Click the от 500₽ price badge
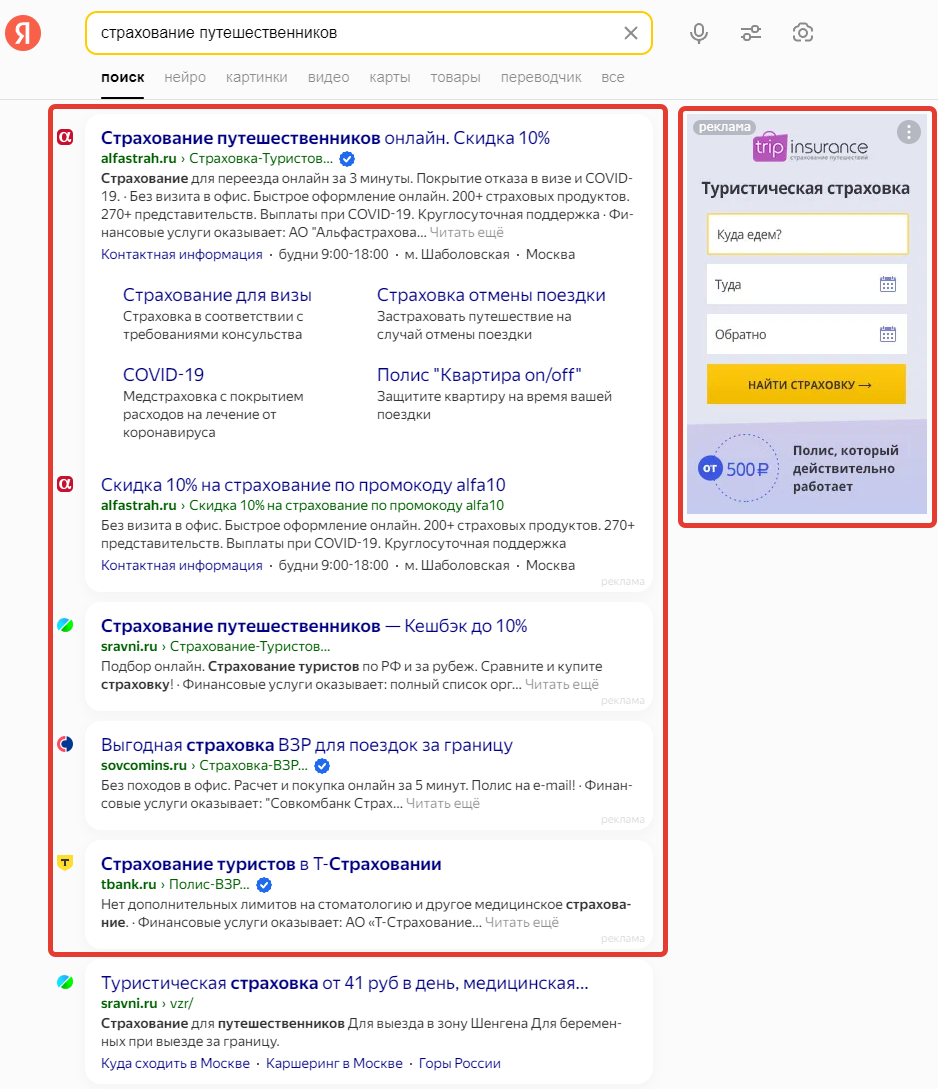The width and height of the screenshot is (938, 1089). pyautogui.click(x=737, y=469)
